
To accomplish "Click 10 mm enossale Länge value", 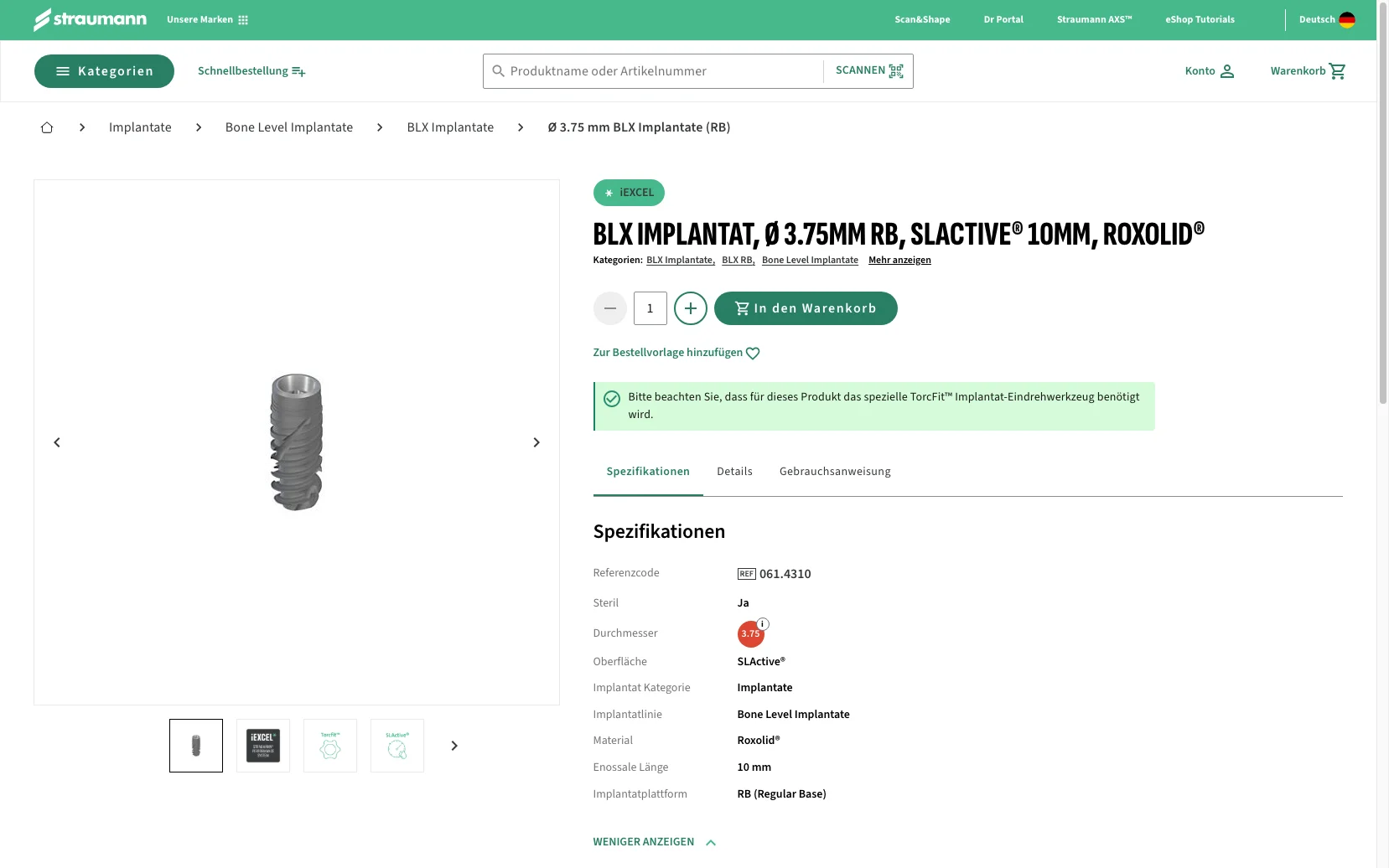I will coord(754,767).
